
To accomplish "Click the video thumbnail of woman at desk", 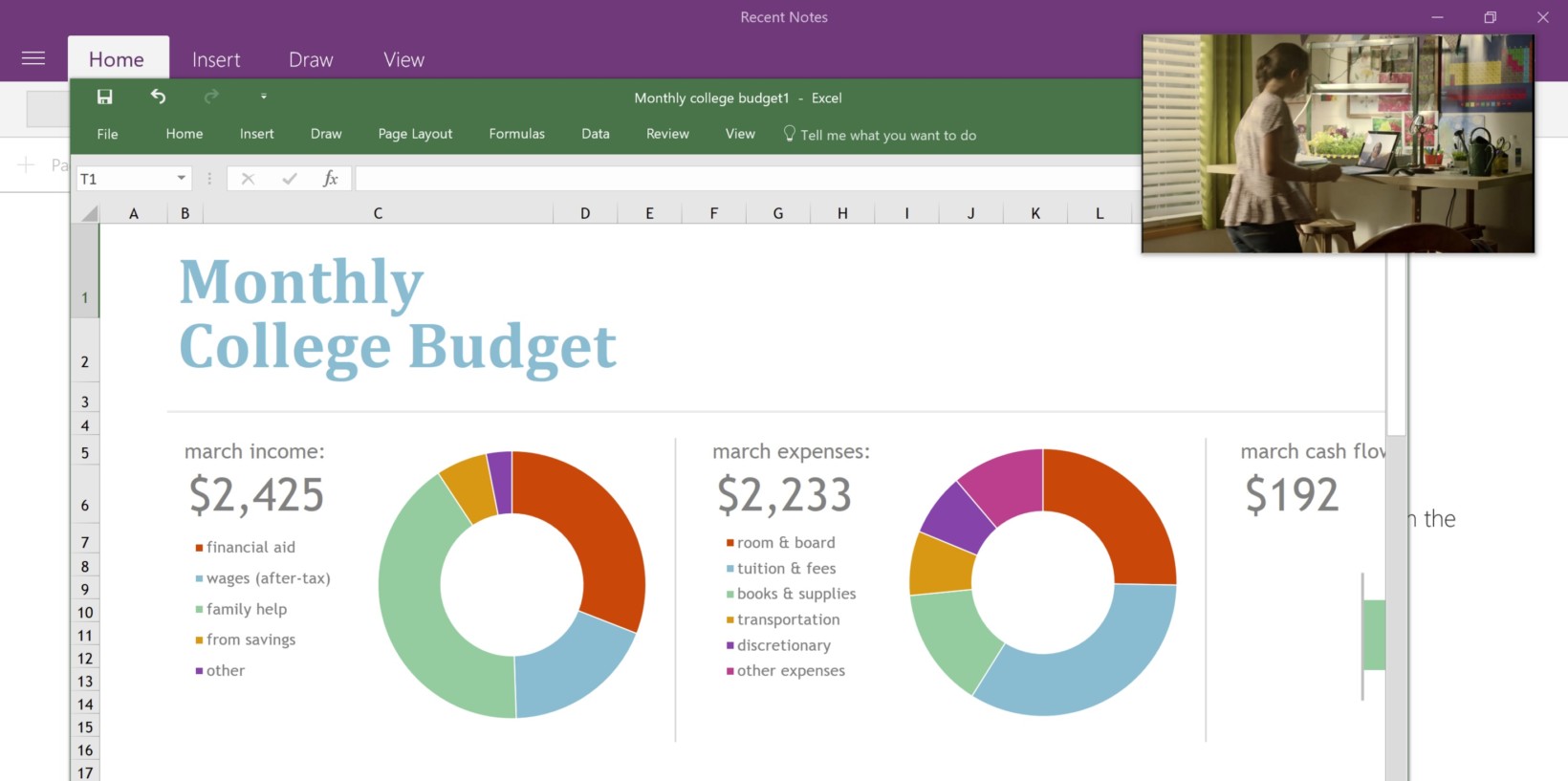I will (x=1339, y=144).
